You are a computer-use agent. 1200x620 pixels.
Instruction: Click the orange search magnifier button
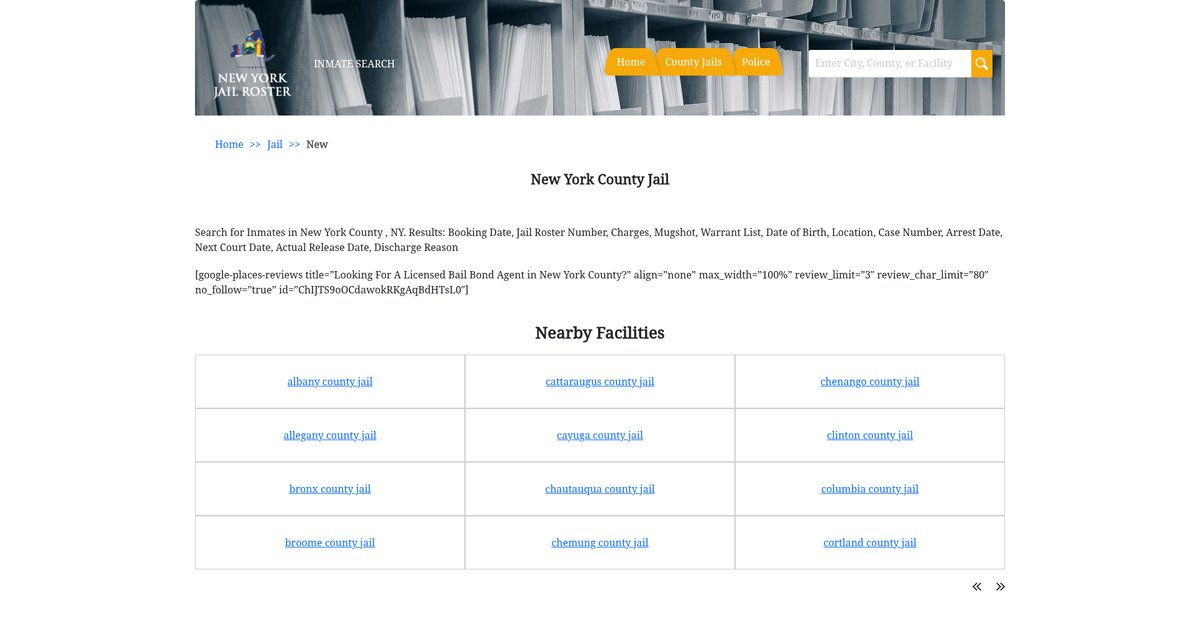coord(982,64)
